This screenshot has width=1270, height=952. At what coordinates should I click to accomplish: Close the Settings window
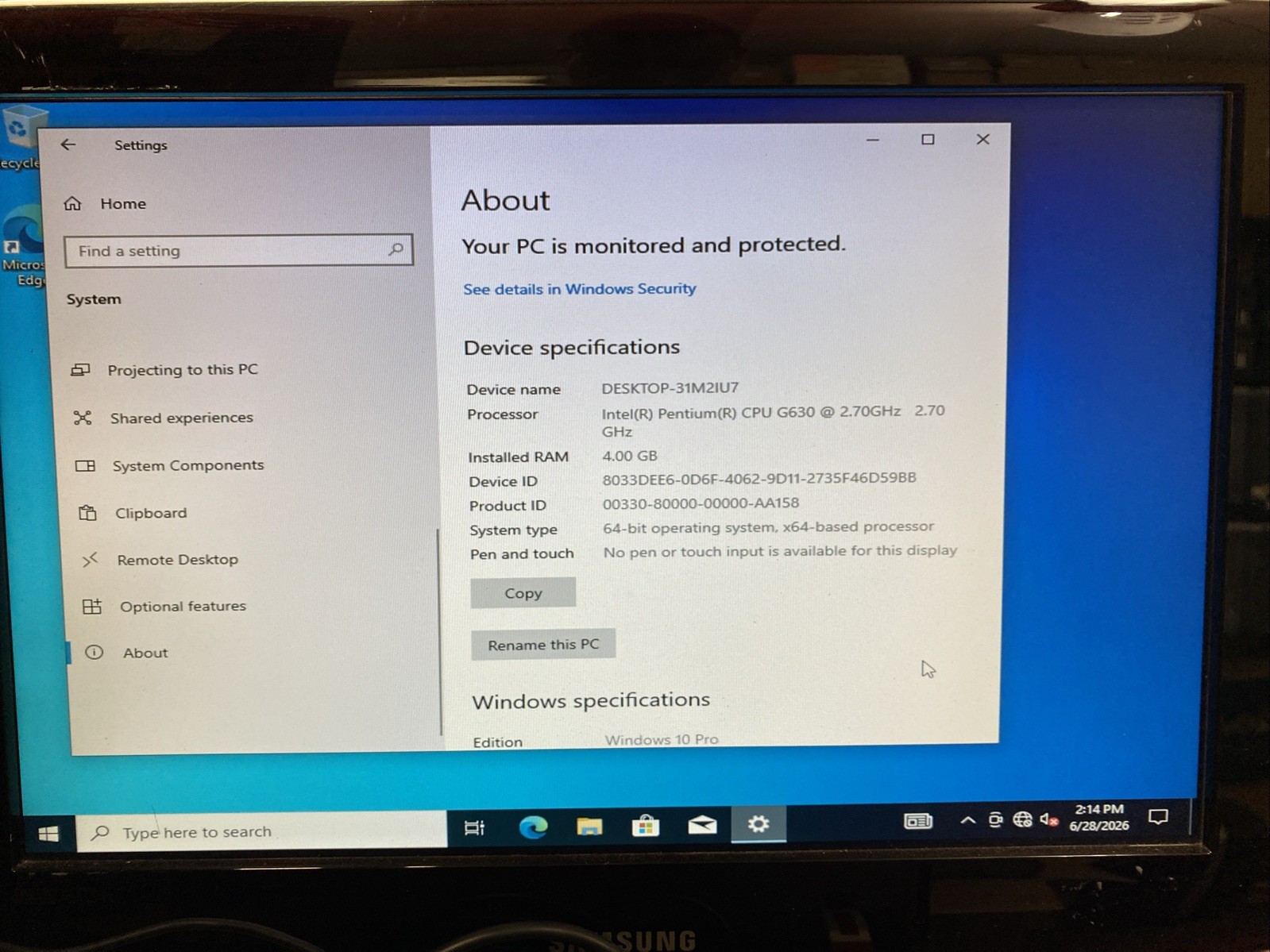click(982, 140)
